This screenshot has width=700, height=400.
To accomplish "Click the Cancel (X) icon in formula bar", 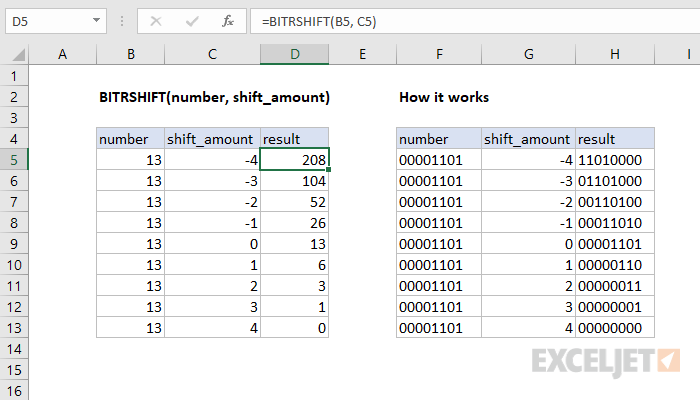I will (x=156, y=21).
